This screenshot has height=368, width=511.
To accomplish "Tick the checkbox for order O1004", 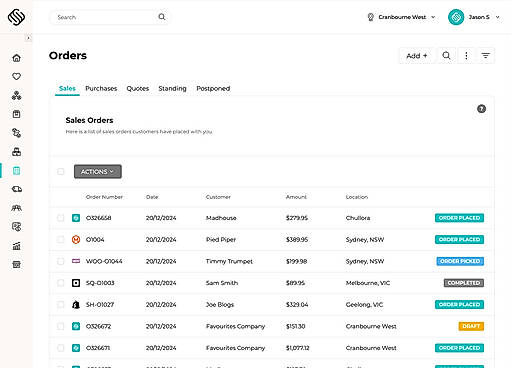I will tap(61, 239).
